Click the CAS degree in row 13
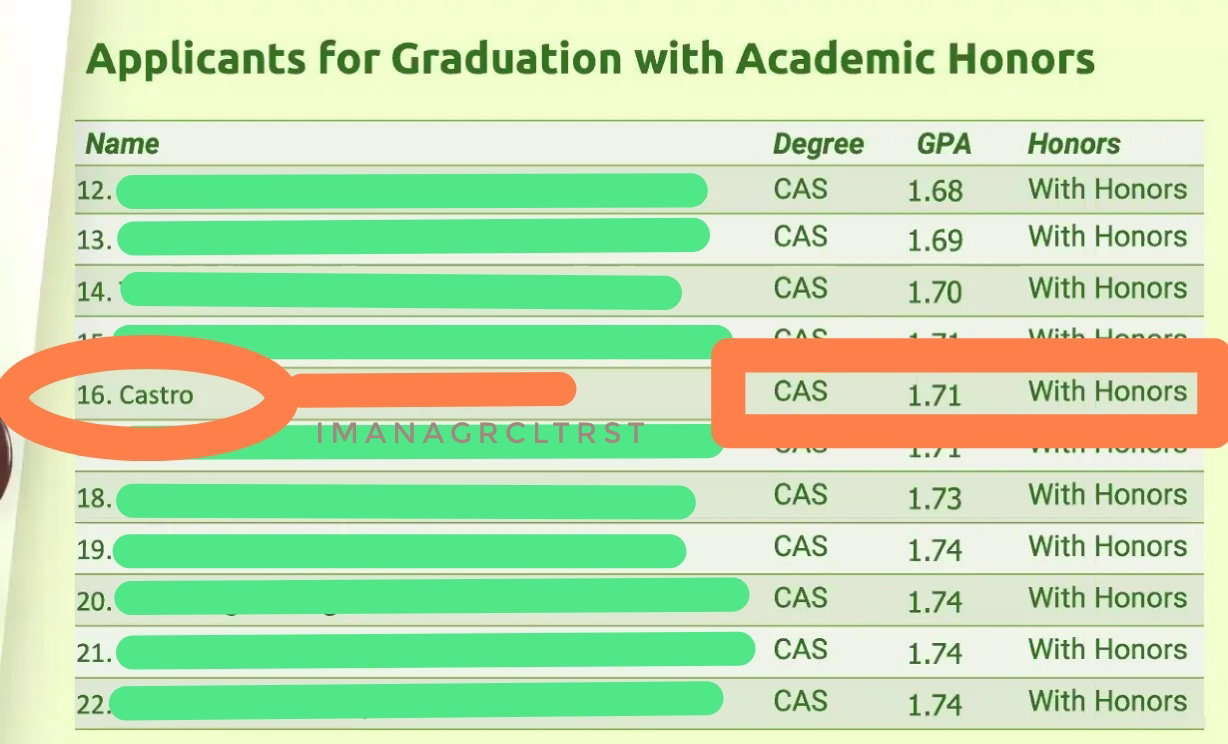 point(800,237)
